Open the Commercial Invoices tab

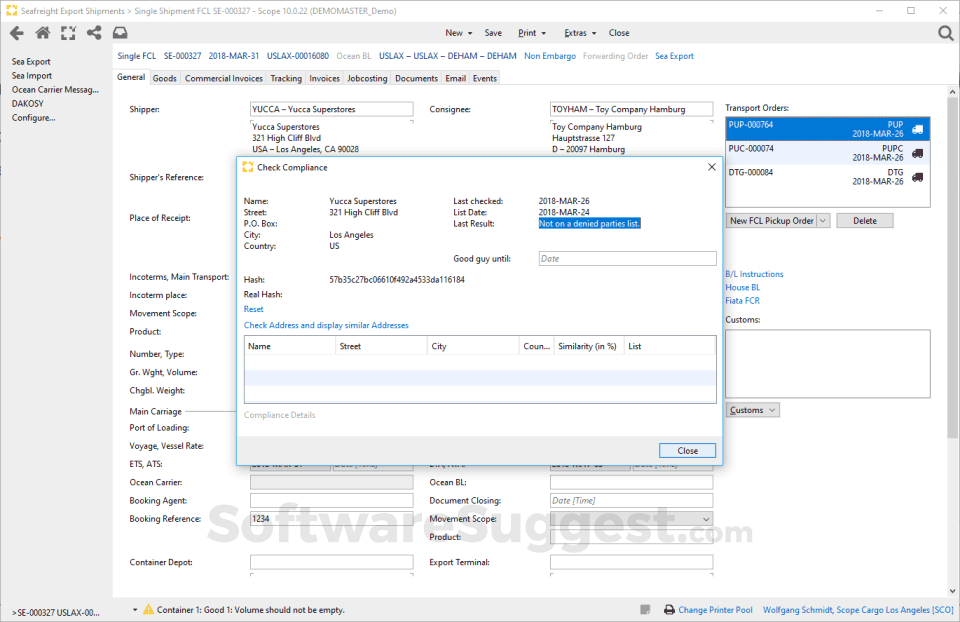223,77
